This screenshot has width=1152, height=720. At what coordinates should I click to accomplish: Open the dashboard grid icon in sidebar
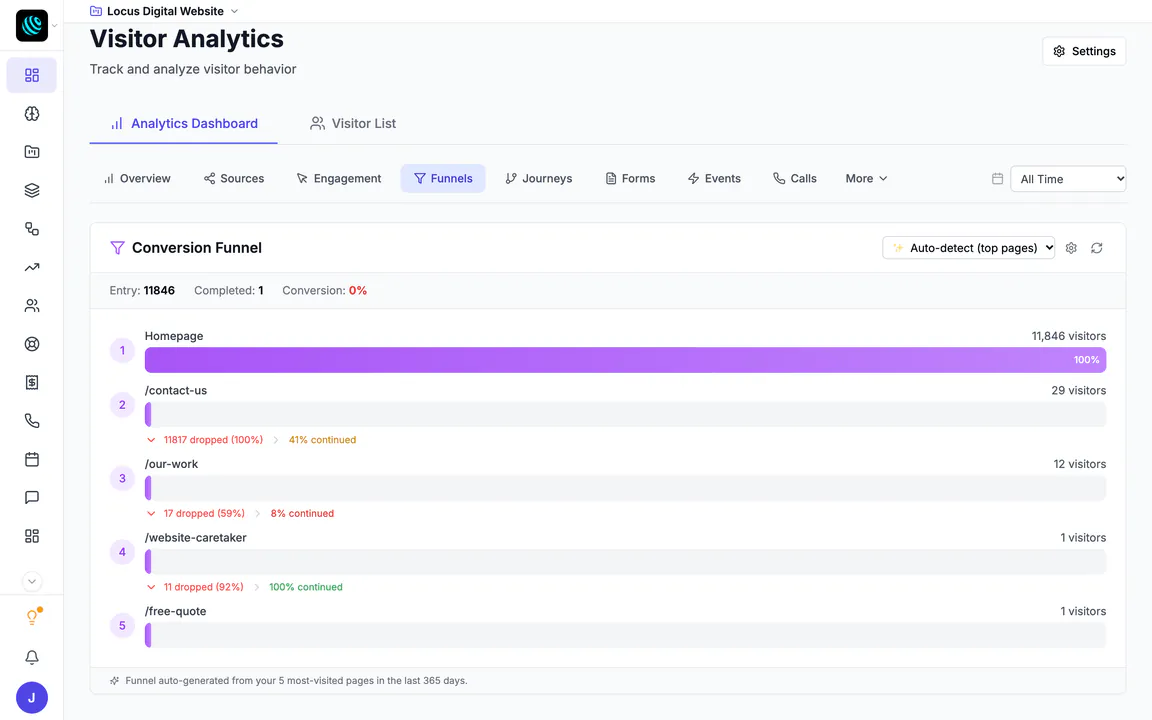[32, 75]
